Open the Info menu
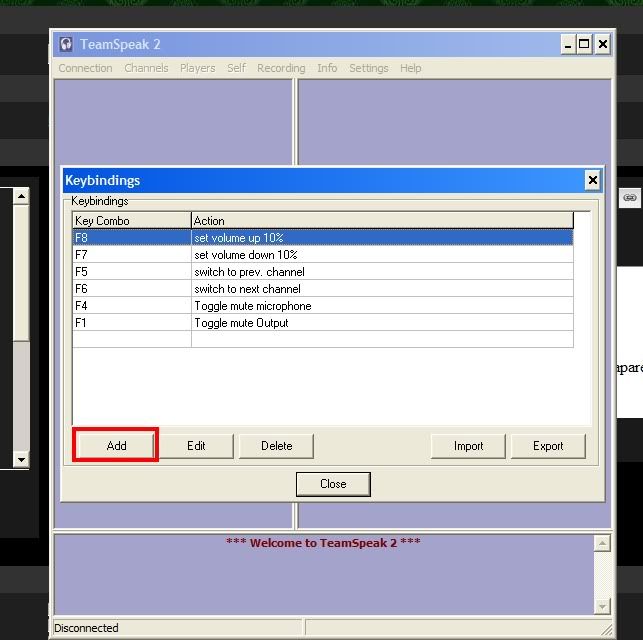The width and height of the screenshot is (643, 640). [327, 68]
